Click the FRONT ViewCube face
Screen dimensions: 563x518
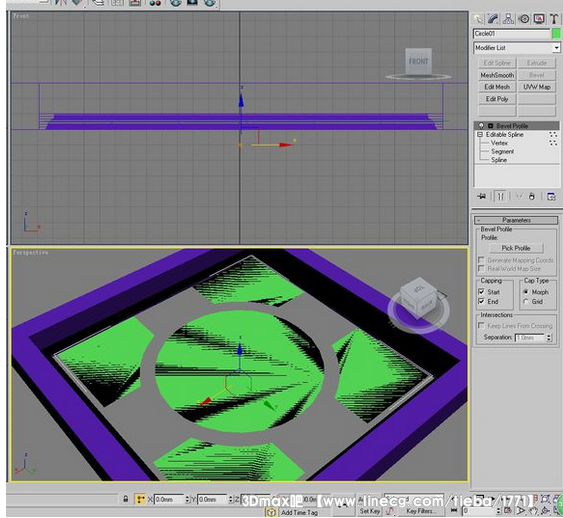tap(418, 61)
